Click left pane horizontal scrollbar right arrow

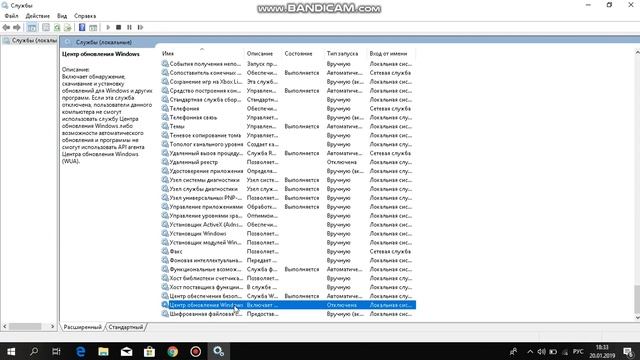coord(52,327)
